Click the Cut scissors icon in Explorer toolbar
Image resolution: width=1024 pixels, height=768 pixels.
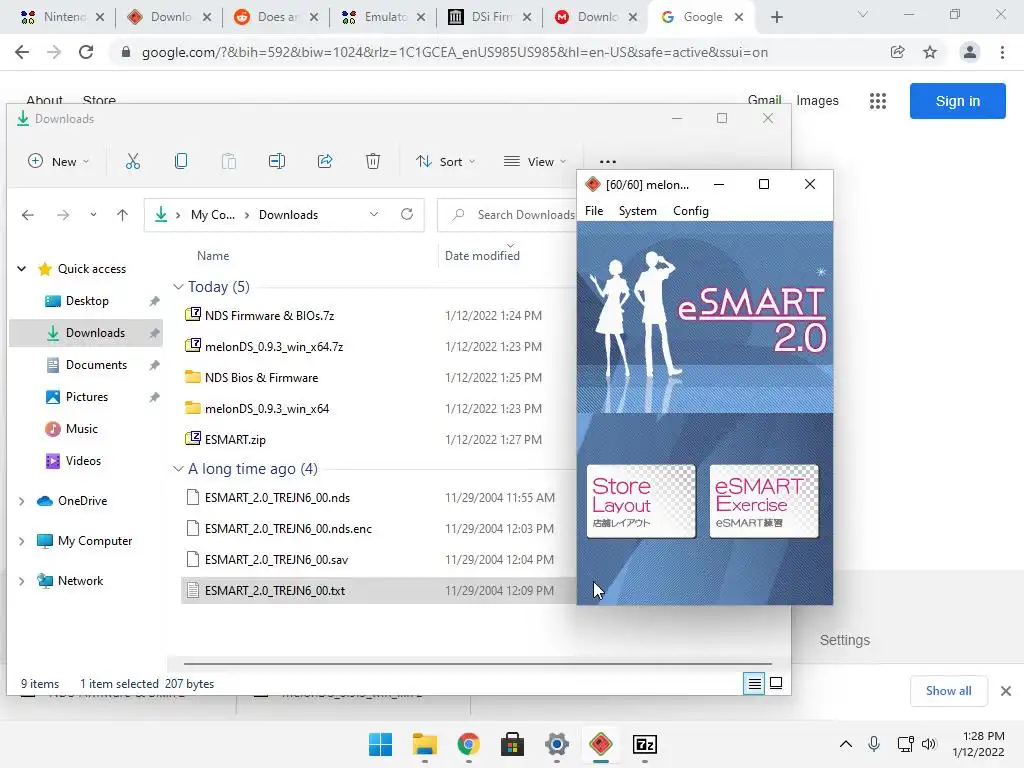[x=133, y=161]
